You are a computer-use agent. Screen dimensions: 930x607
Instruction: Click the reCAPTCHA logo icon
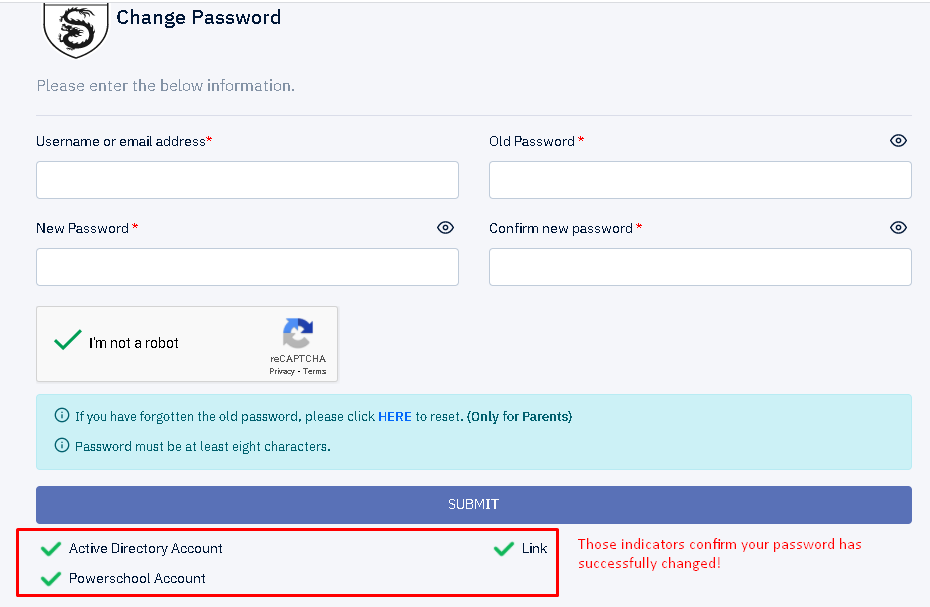coord(298,333)
